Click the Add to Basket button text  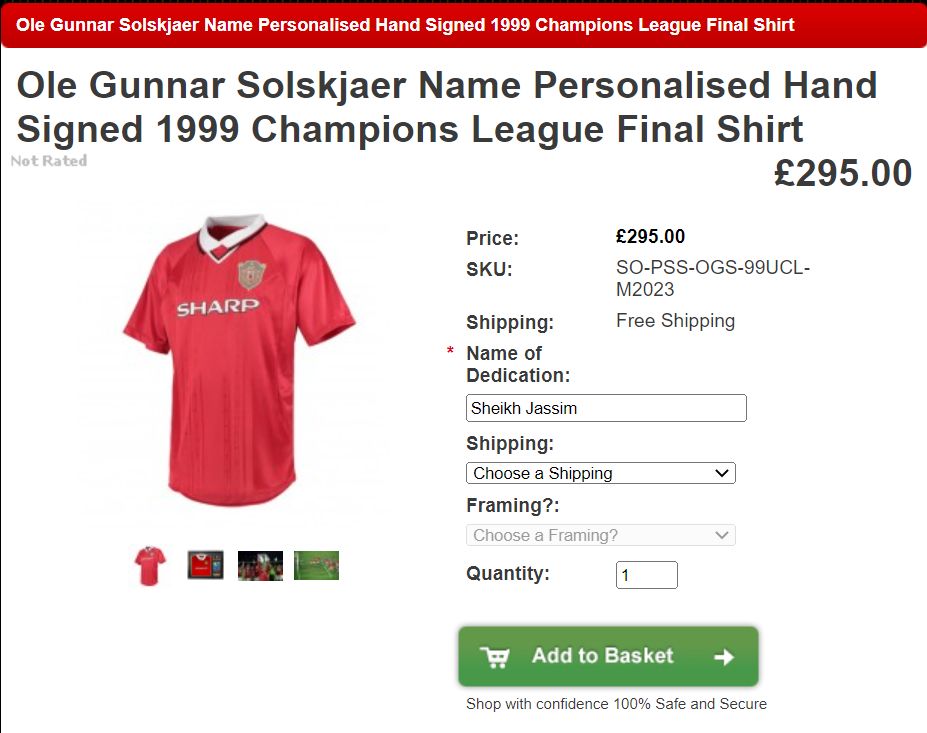pos(602,656)
